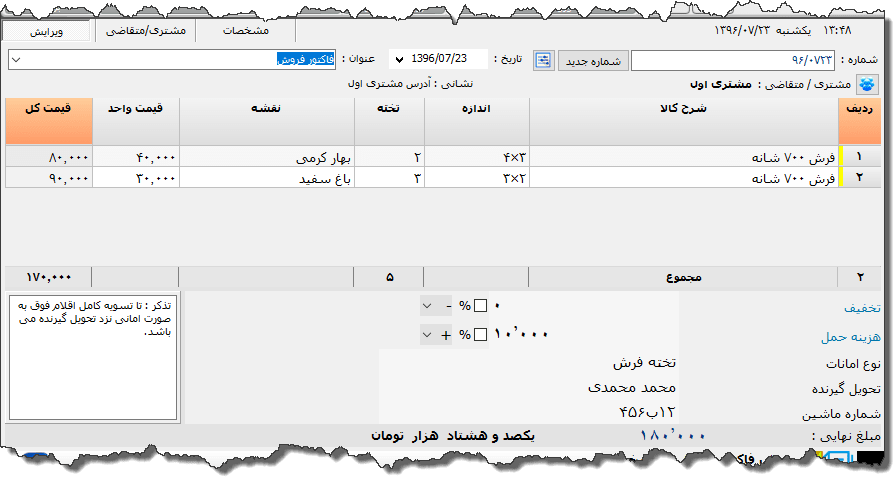Screen dimensions: 893x477
Task: Click the محمد محمدی receiver field
Action: 631,388
